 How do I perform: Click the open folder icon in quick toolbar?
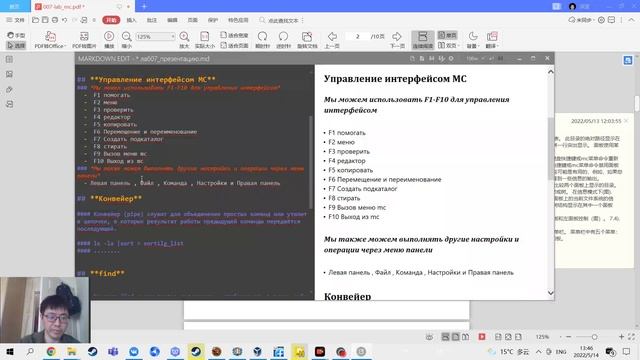click(36, 20)
